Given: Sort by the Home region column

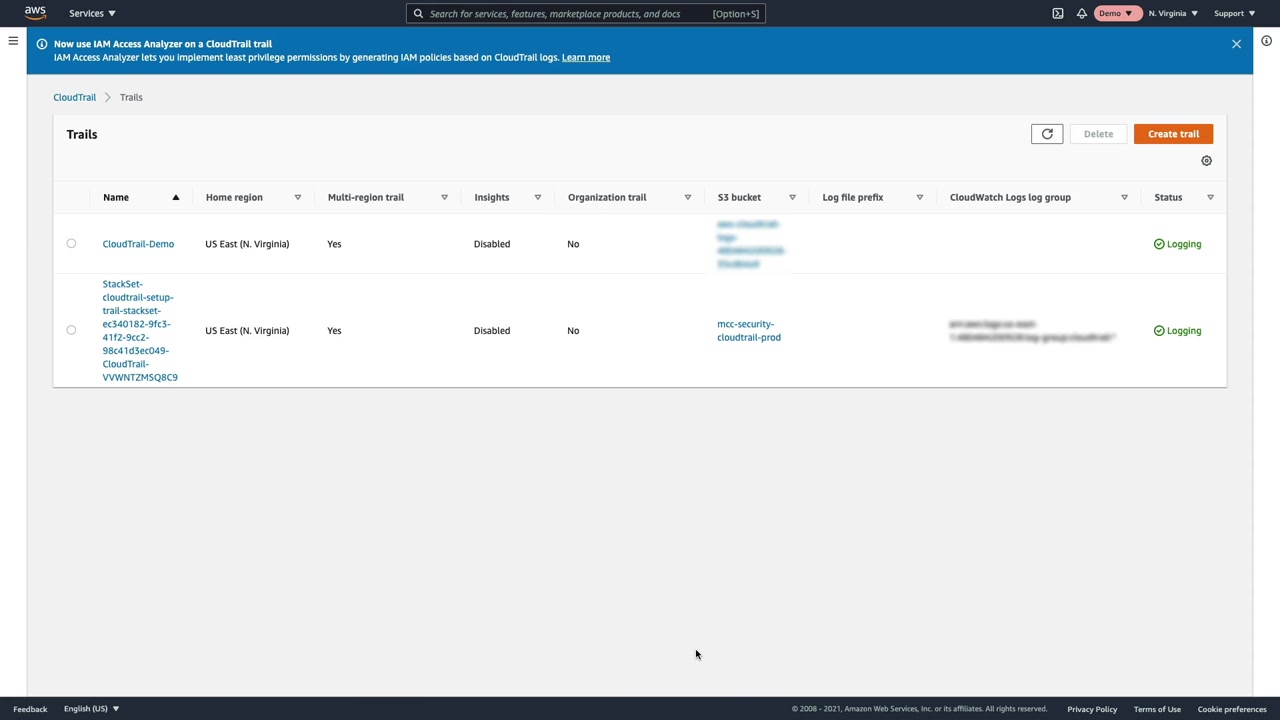Looking at the screenshot, I should coord(297,197).
